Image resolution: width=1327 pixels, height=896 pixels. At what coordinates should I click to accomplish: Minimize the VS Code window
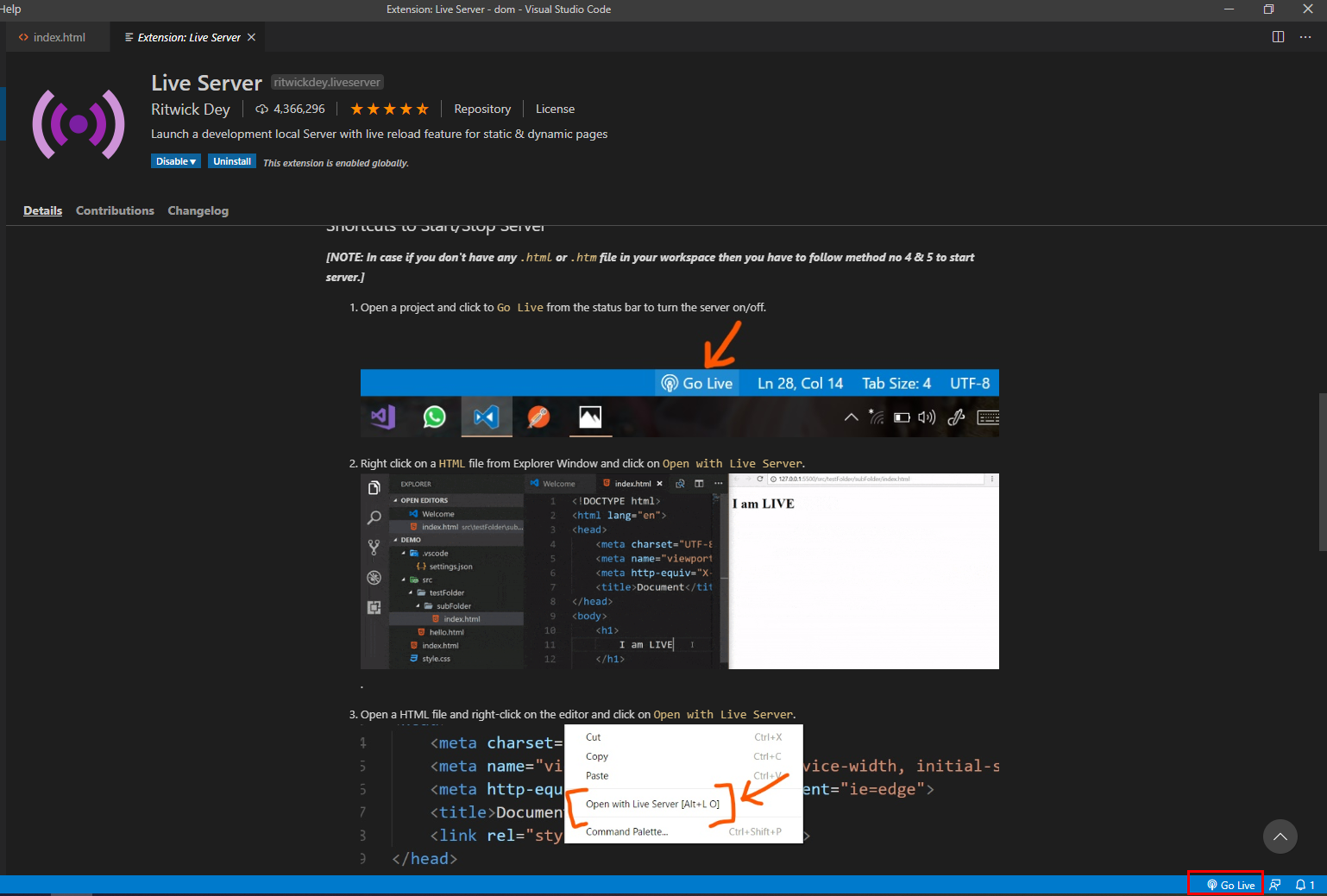[1229, 9]
